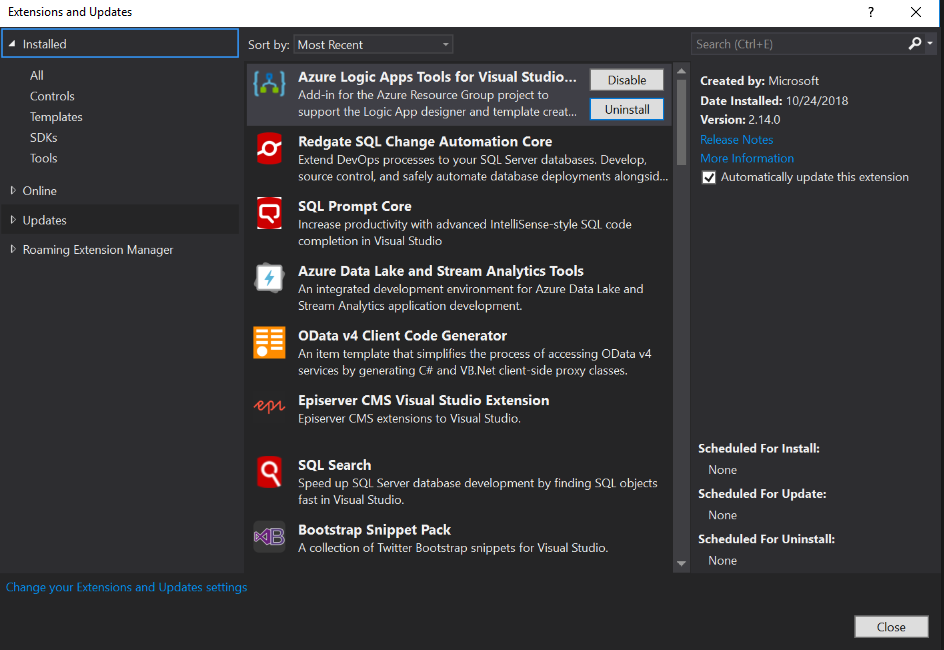
Task: Open the help question mark button
Action: click(871, 12)
